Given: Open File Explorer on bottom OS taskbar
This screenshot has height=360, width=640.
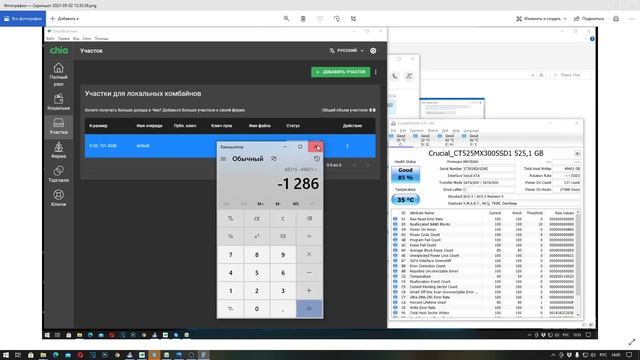Looking at the screenshot, I should (43, 355).
